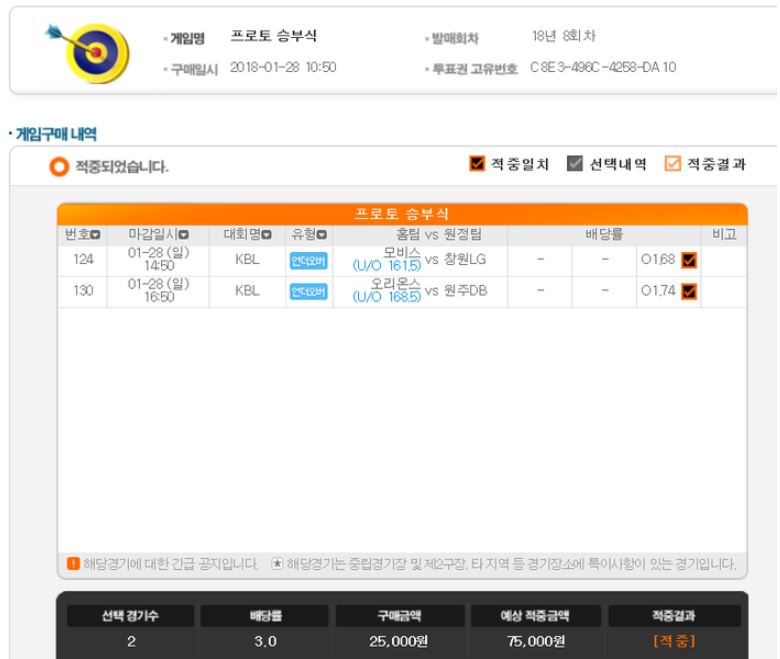
Task: Click the U/O 161.5 link for 모비스
Action: tap(387, 266)
